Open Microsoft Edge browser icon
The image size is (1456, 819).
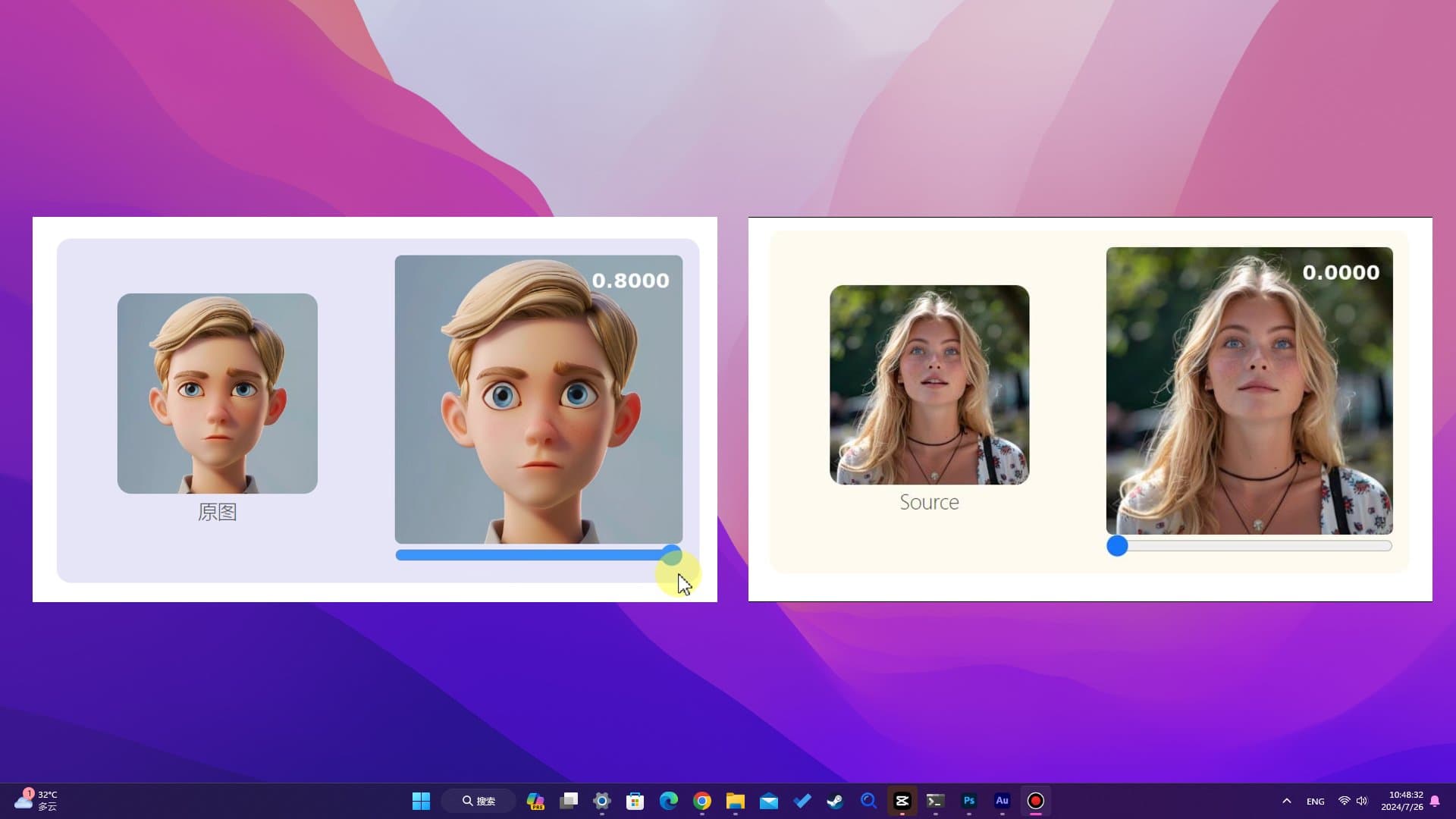click(668, 801)
